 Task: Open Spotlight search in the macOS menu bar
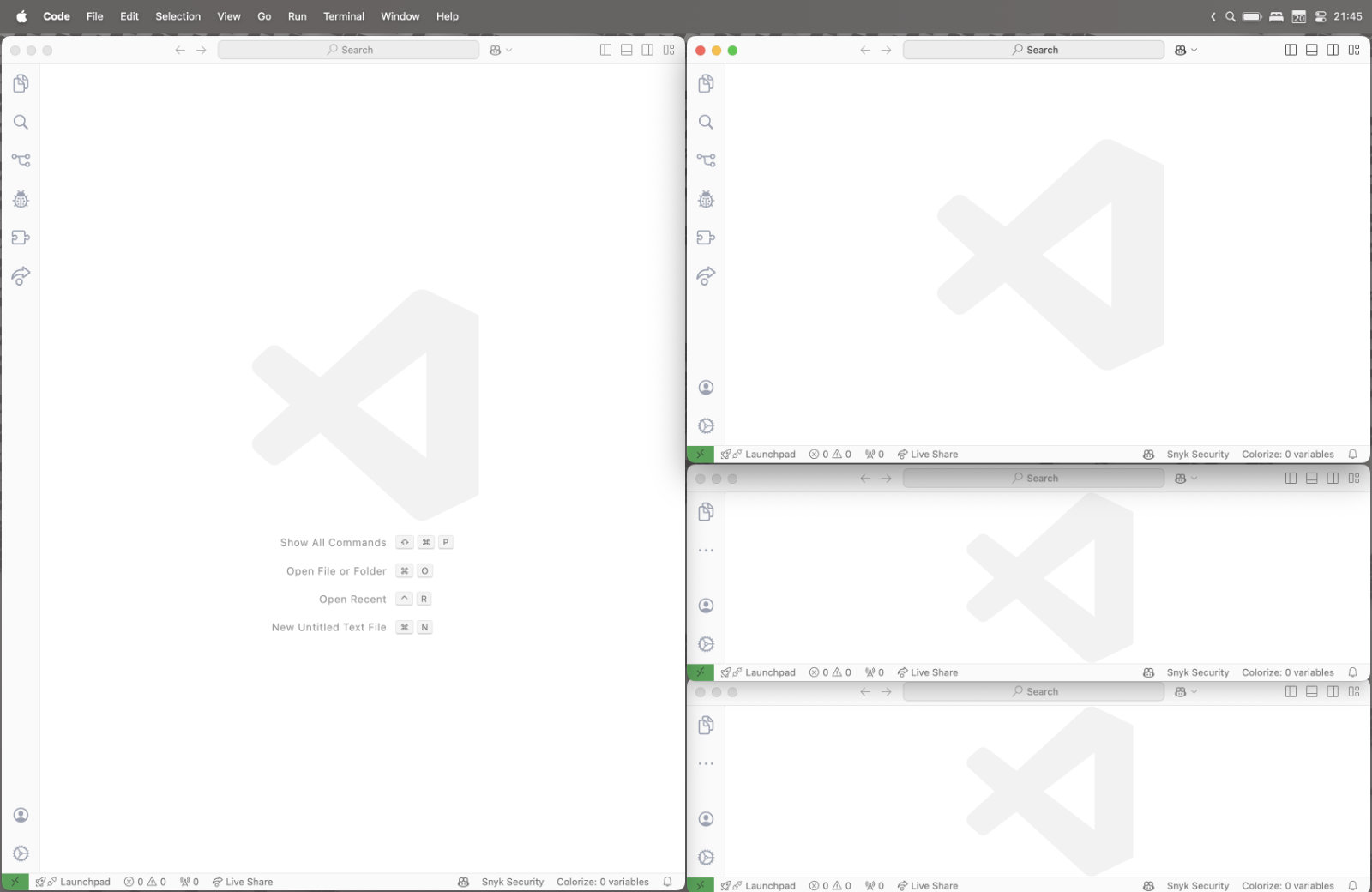tap(1230, 16)
